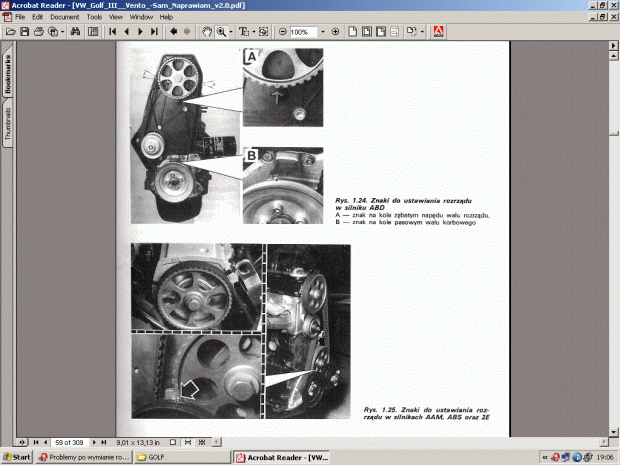Image resolution: width=620 pixels, height=465 pixels.
Task: Click the 100% zoom level field
Action: tap(303, 32)
